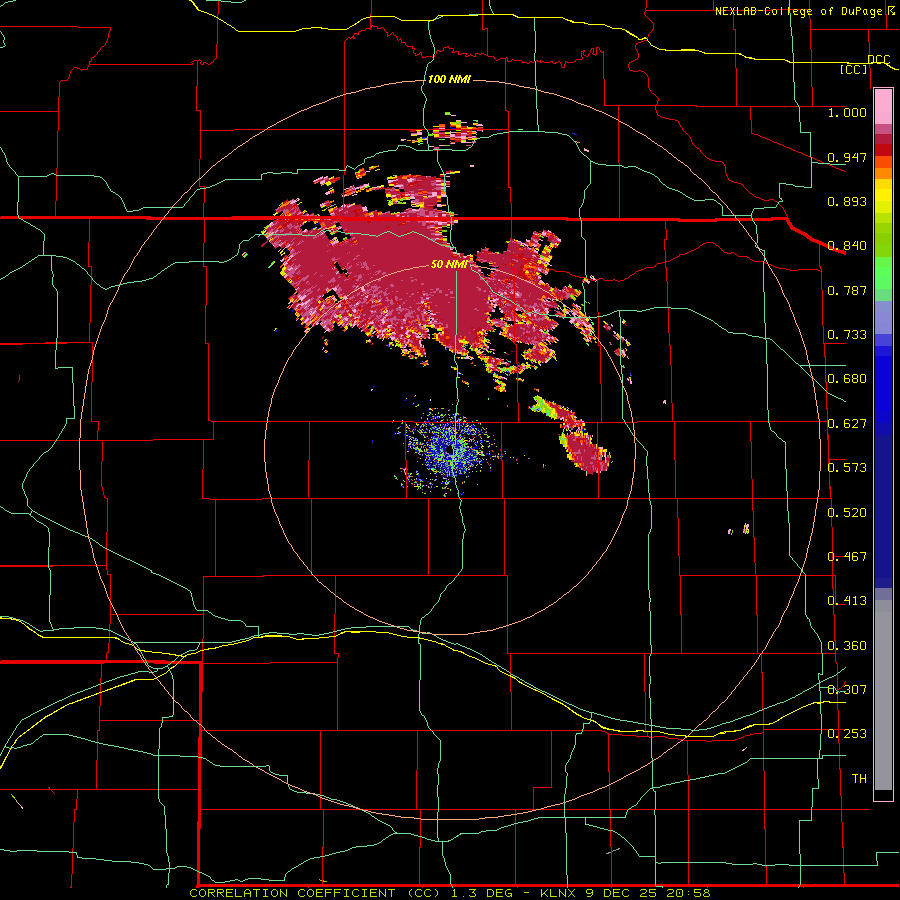Click the 0.307 scale value

(847, 689)
